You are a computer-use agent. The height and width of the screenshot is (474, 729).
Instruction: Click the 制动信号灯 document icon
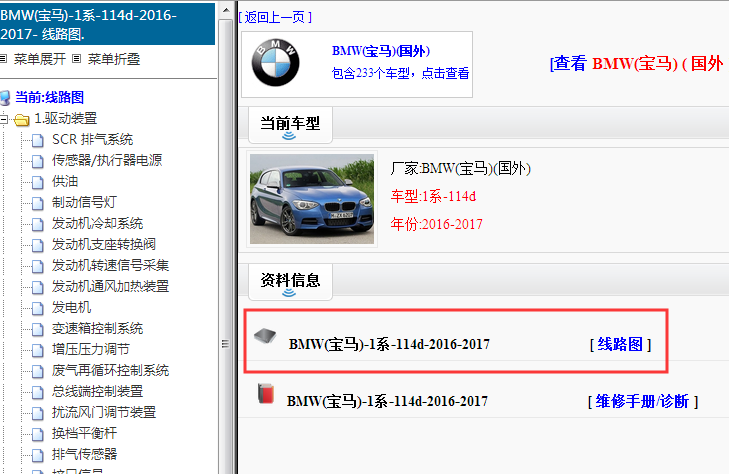click(38, 203)
